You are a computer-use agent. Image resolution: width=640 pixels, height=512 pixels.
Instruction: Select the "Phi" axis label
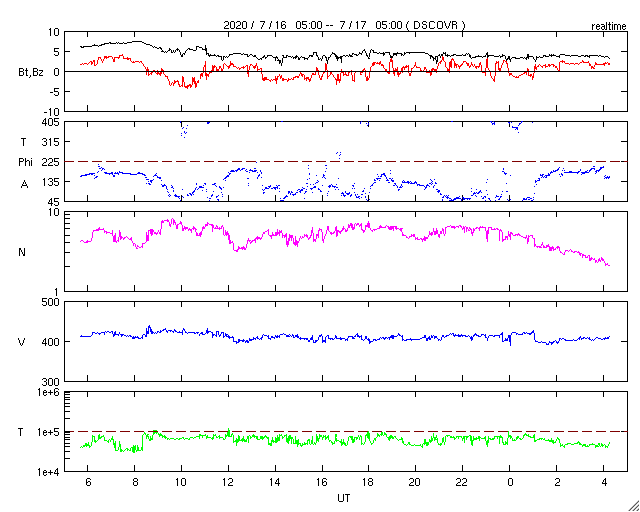[25, 163]
